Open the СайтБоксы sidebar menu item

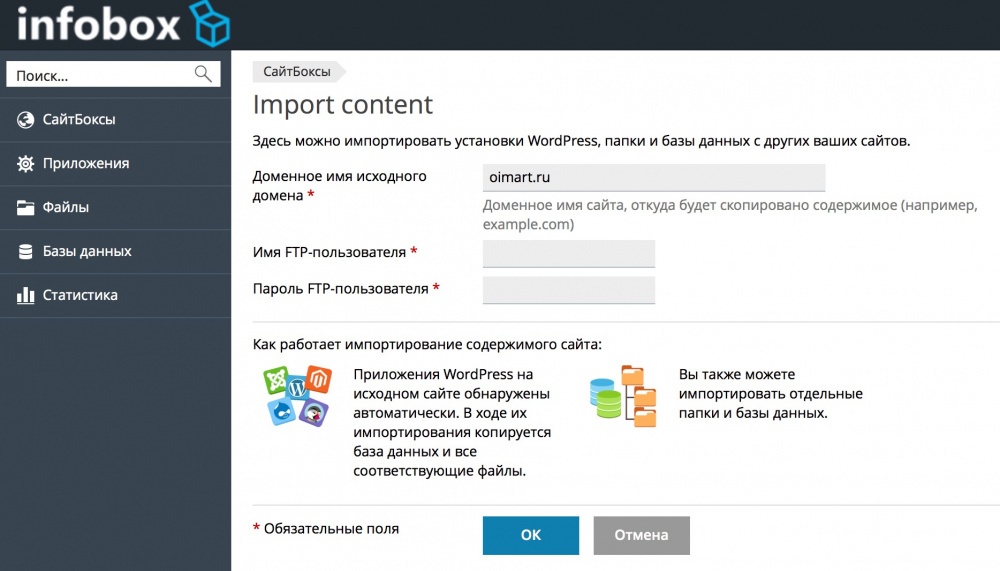[x=79, y=120]
